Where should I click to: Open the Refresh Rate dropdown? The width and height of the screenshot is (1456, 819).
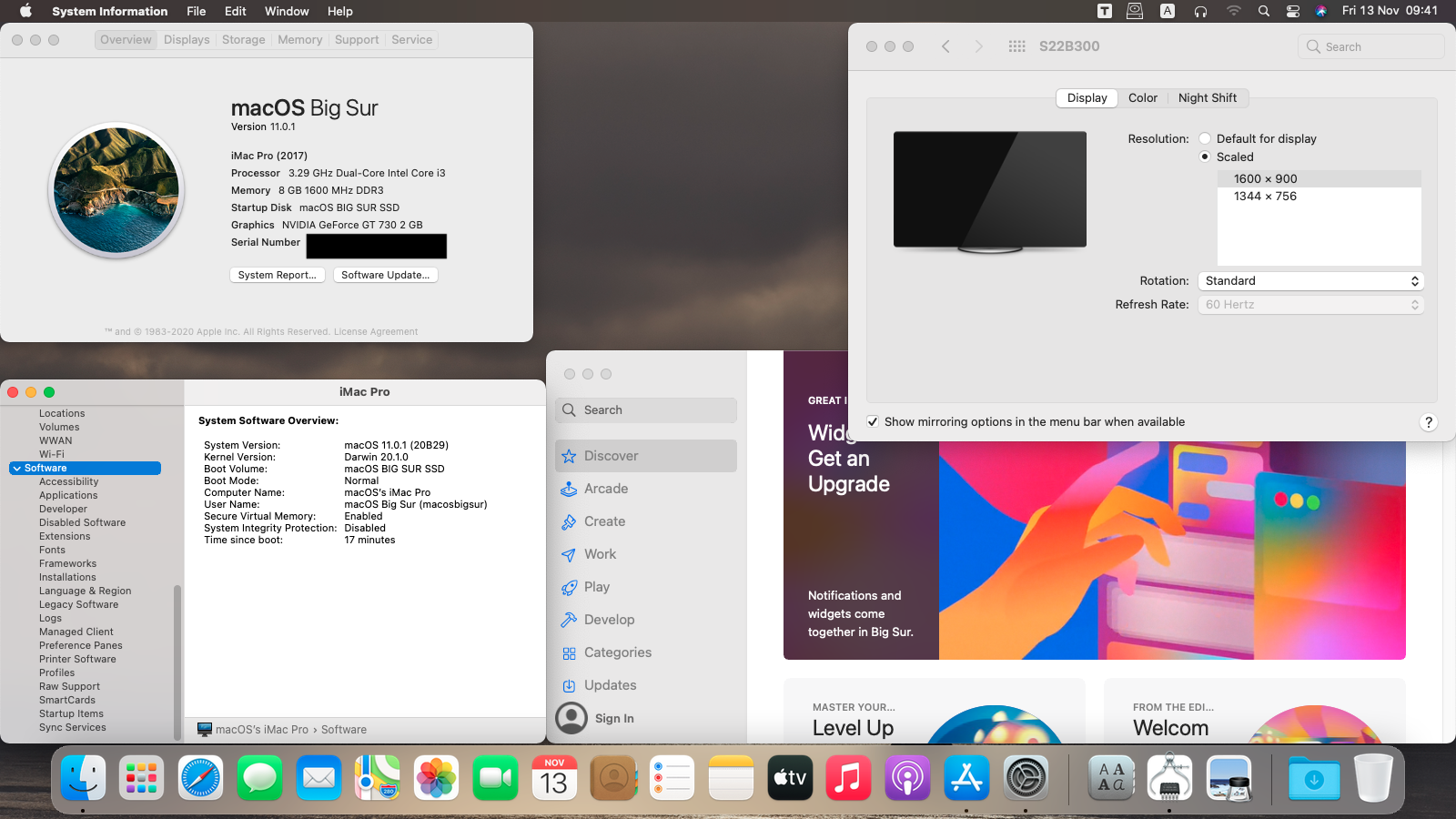[1310, 305]
